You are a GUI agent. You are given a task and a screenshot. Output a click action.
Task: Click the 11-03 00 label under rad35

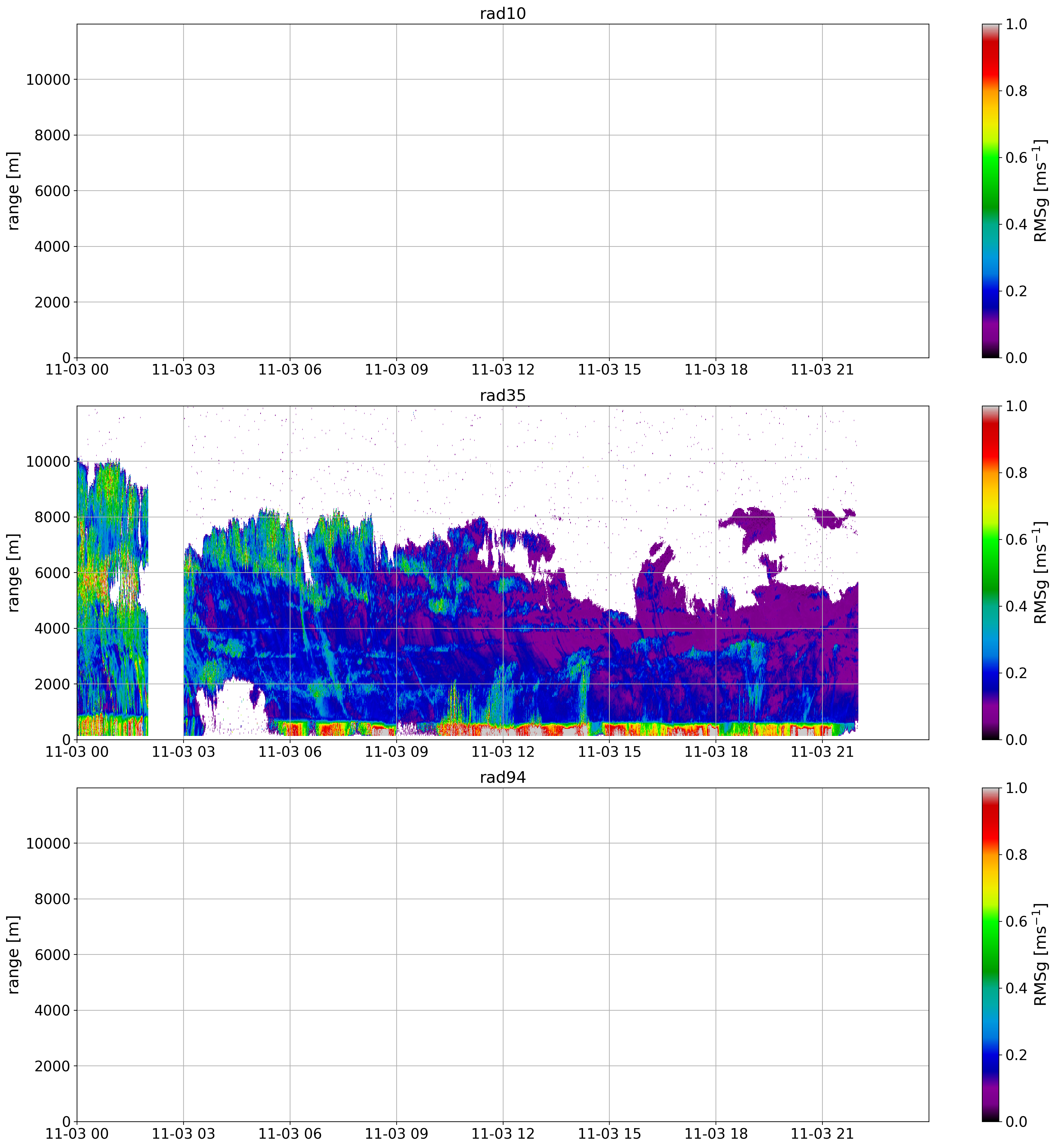tap(77, 752)
